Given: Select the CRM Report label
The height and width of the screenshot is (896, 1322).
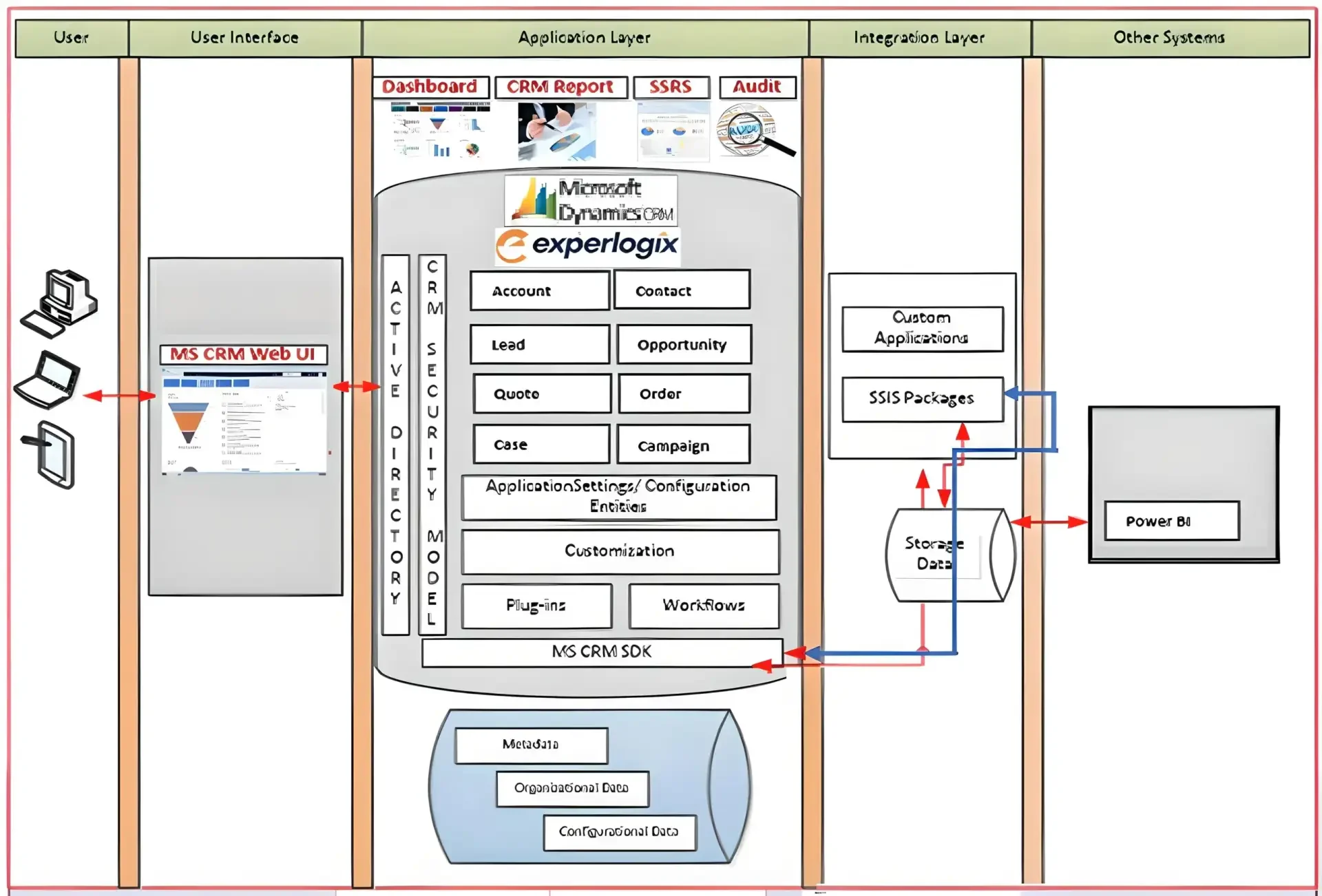Looking at the screenshot, I should coord(560,87).
